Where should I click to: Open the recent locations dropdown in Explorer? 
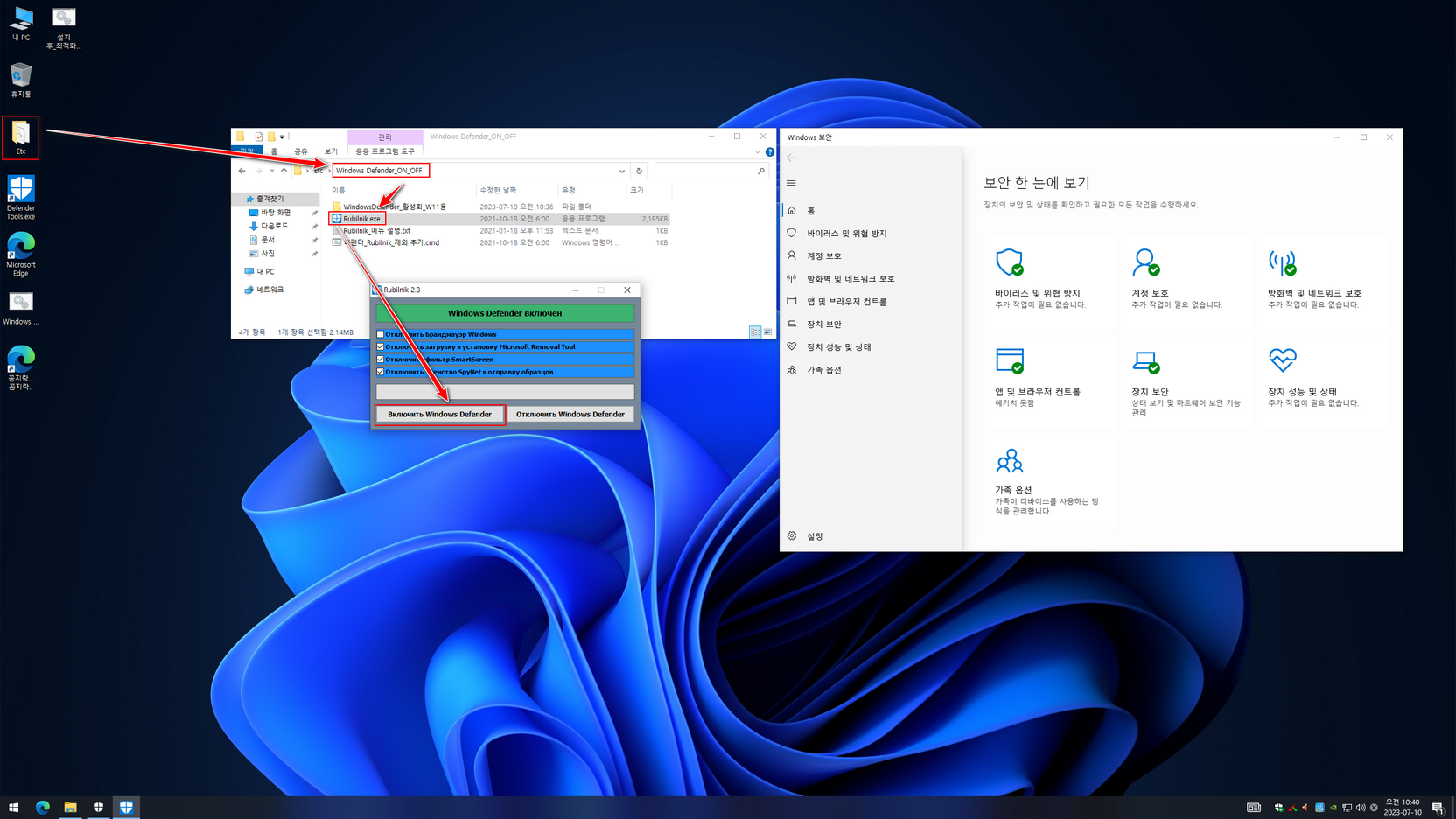pos(272,171)
